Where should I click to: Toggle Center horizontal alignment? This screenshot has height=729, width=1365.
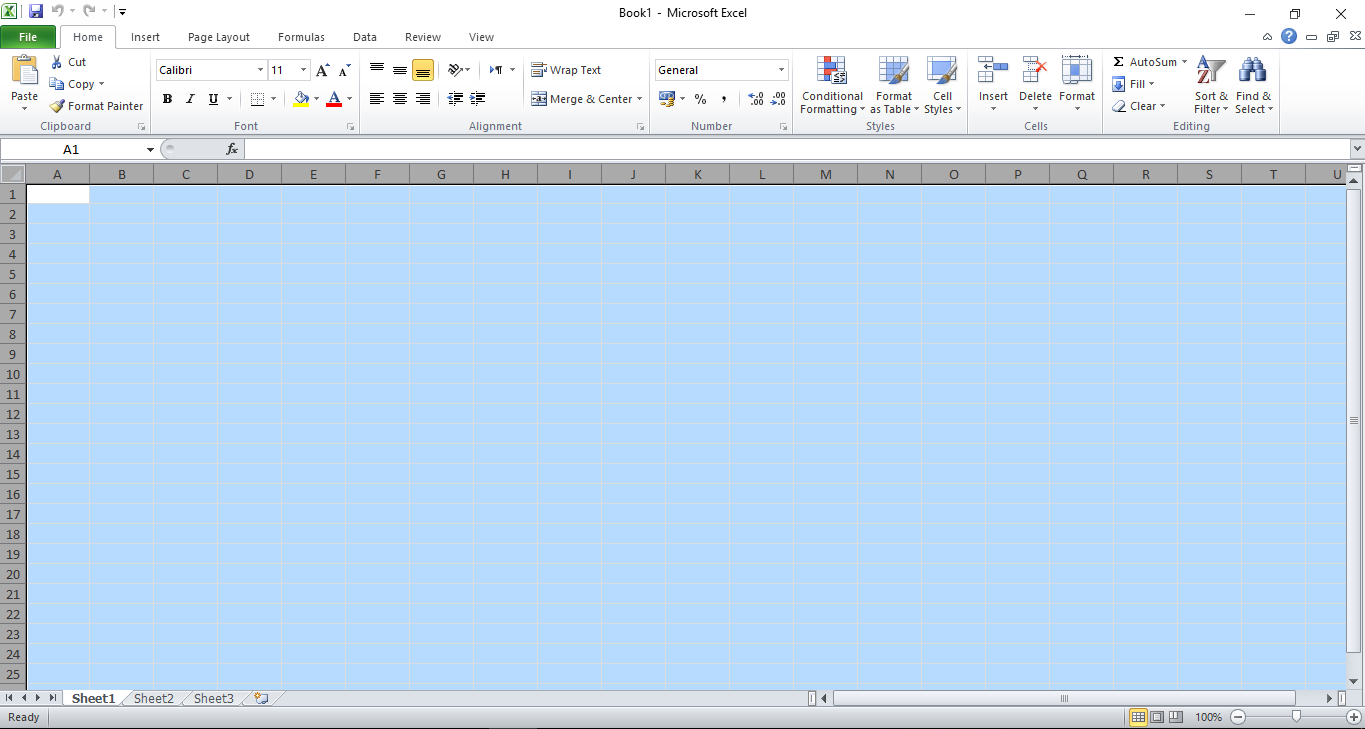399,99
